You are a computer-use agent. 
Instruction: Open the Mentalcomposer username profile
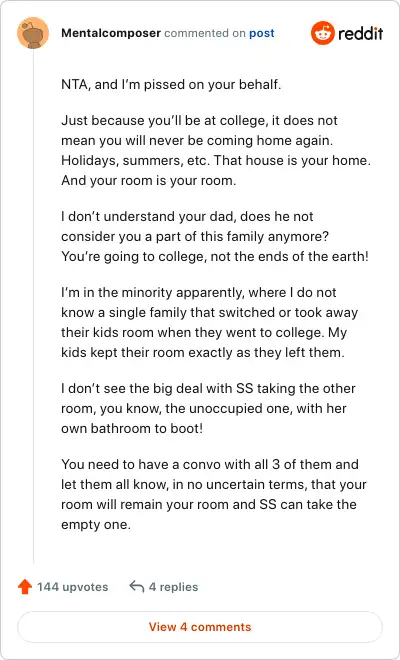pos(111,33)
